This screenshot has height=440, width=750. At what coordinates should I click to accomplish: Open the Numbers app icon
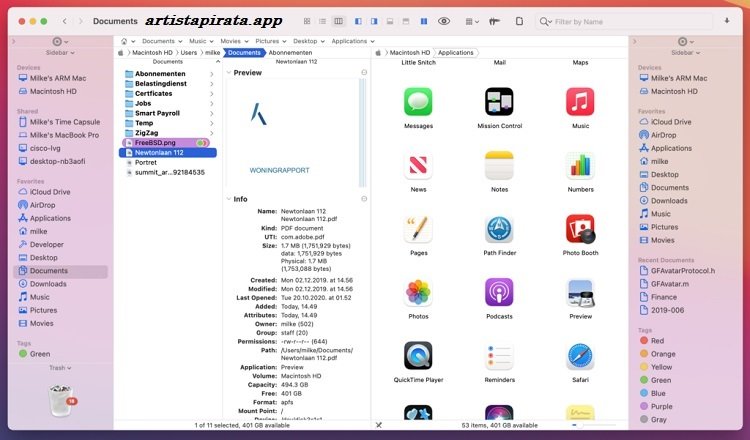(x=580, y=165)
